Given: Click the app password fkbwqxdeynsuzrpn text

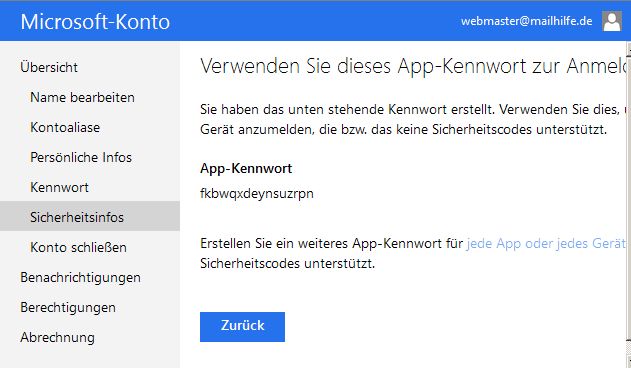Looking at the screenshot, I should (x=257, y=194).
